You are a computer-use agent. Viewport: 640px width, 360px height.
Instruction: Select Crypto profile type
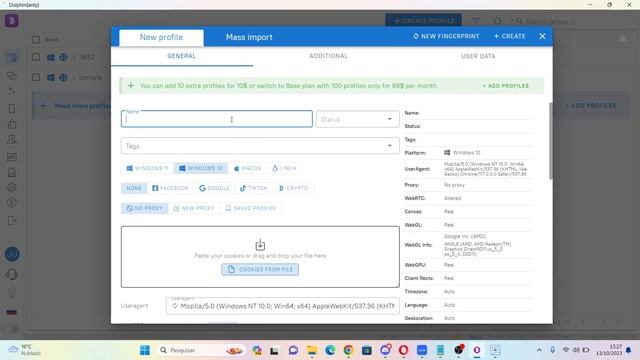(x=293, y=188)
